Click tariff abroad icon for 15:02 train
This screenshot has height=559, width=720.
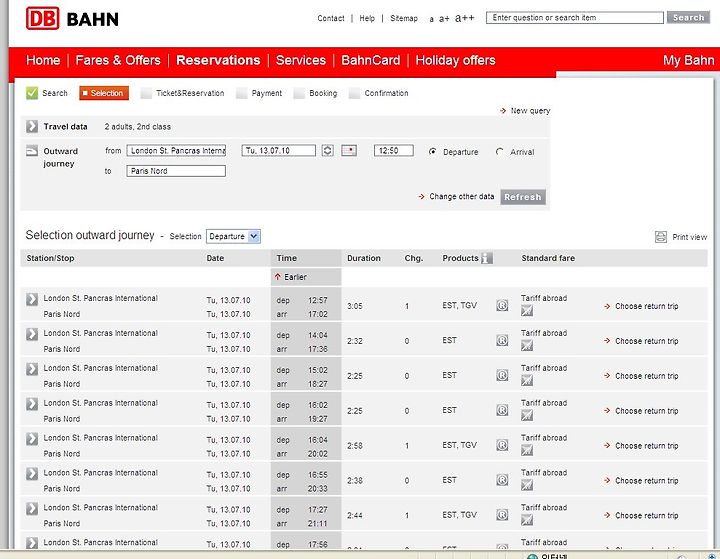coord(527,381)
